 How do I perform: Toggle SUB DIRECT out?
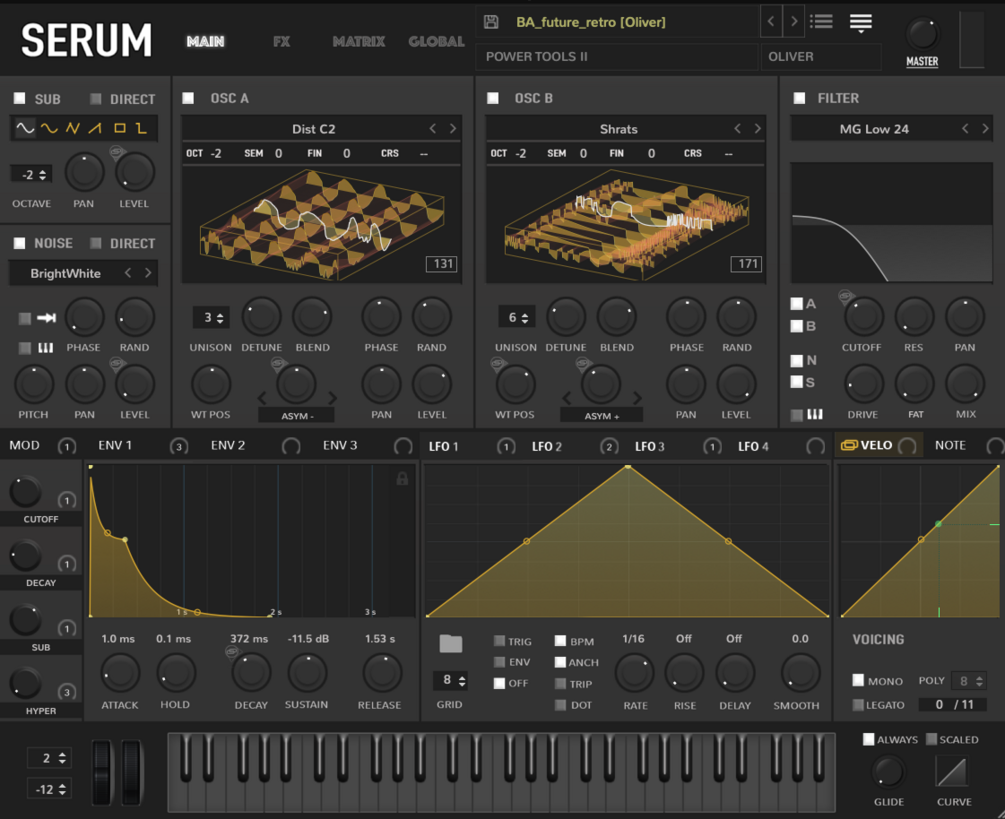[x=96, y=99]
